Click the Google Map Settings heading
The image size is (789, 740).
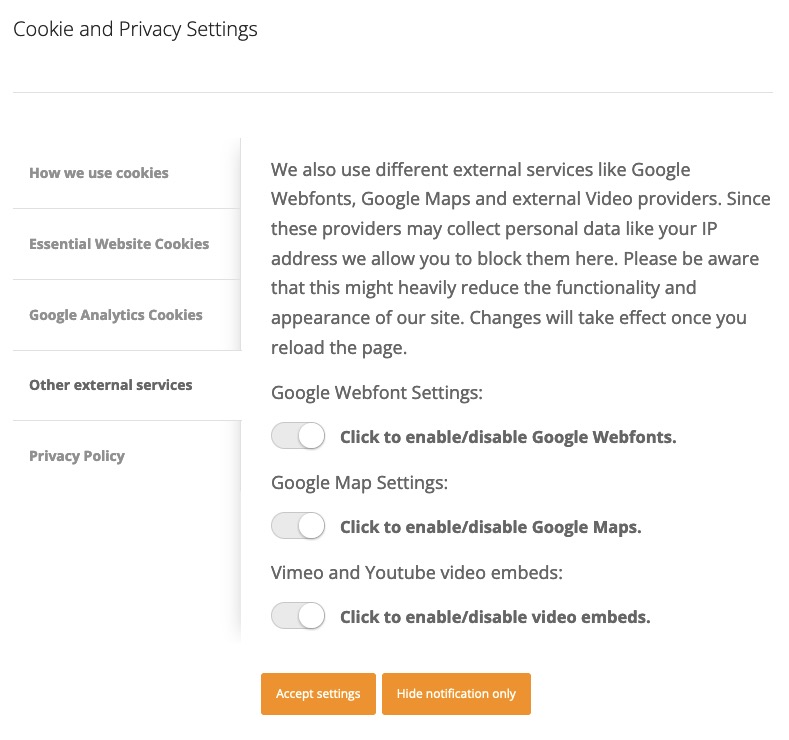click(359, 482)
